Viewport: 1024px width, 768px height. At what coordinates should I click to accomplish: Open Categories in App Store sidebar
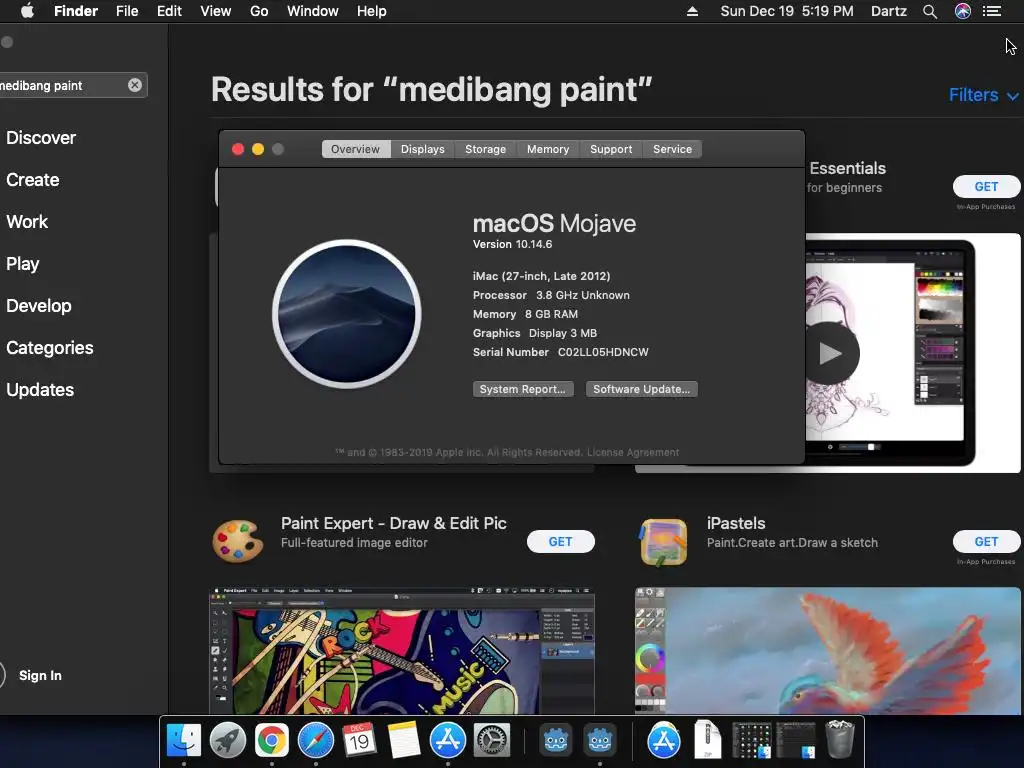click(x=50, y=347)
